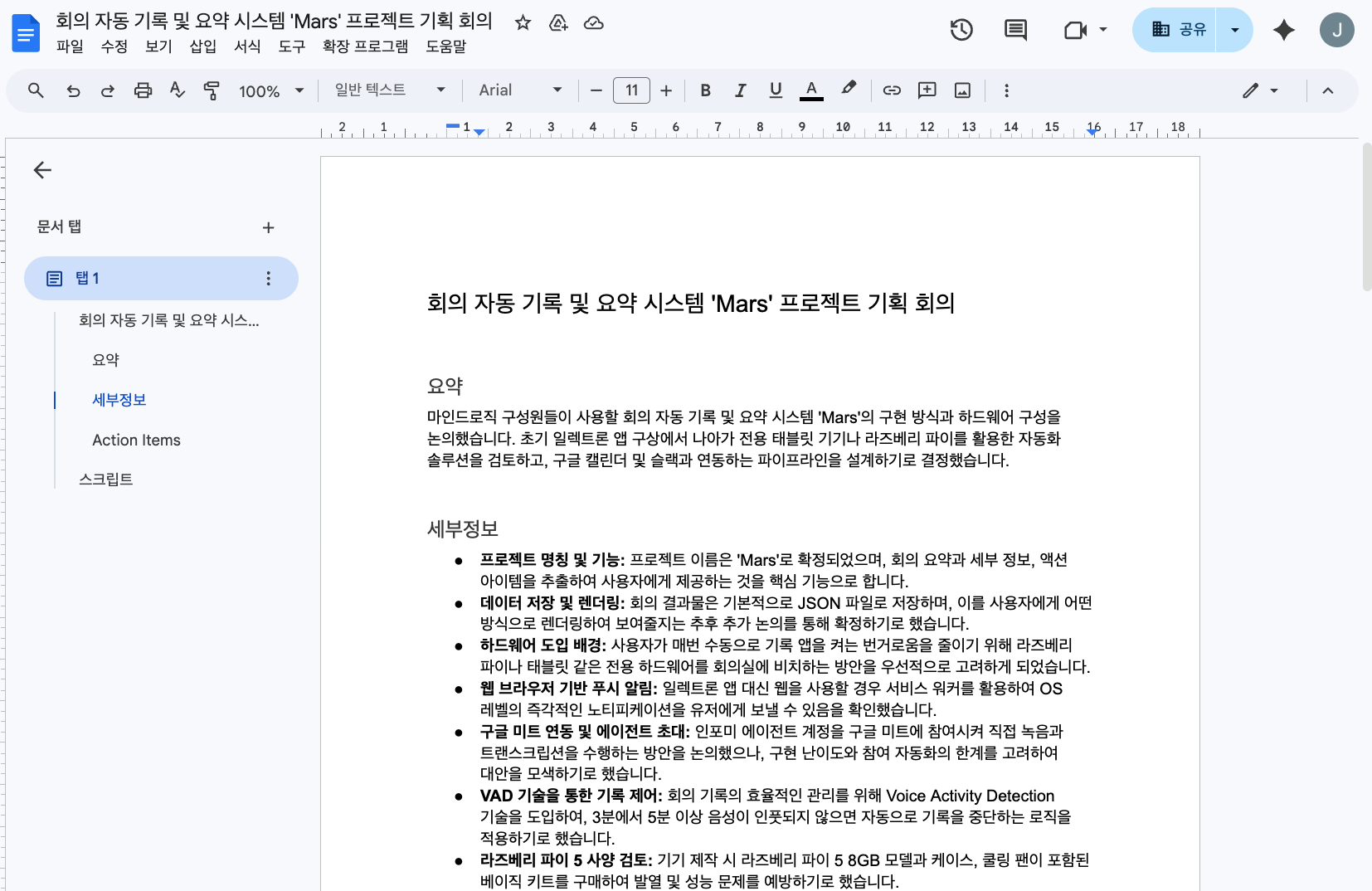The width and height of the screenshot is (1372, 891).
Task: Click the ruler right indent marker
Action: click(x=1093, y=132)
